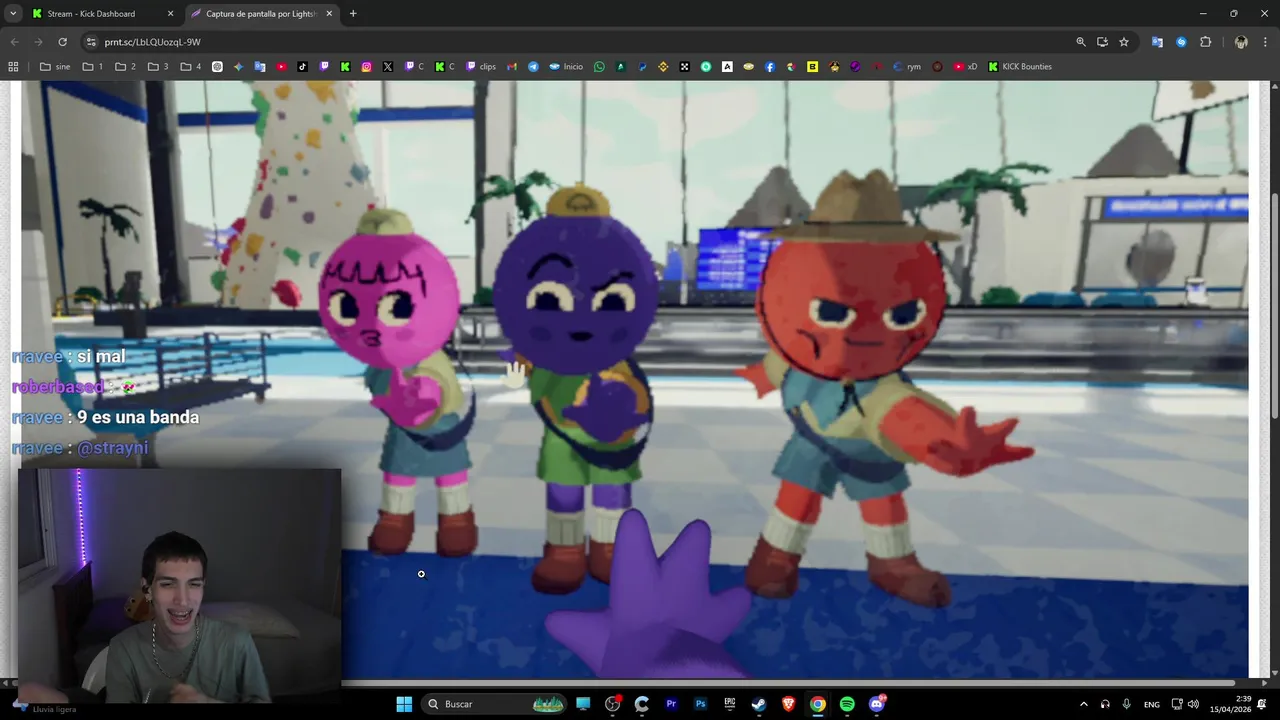Open Discord from the taskbar

(x=877, y=704)
